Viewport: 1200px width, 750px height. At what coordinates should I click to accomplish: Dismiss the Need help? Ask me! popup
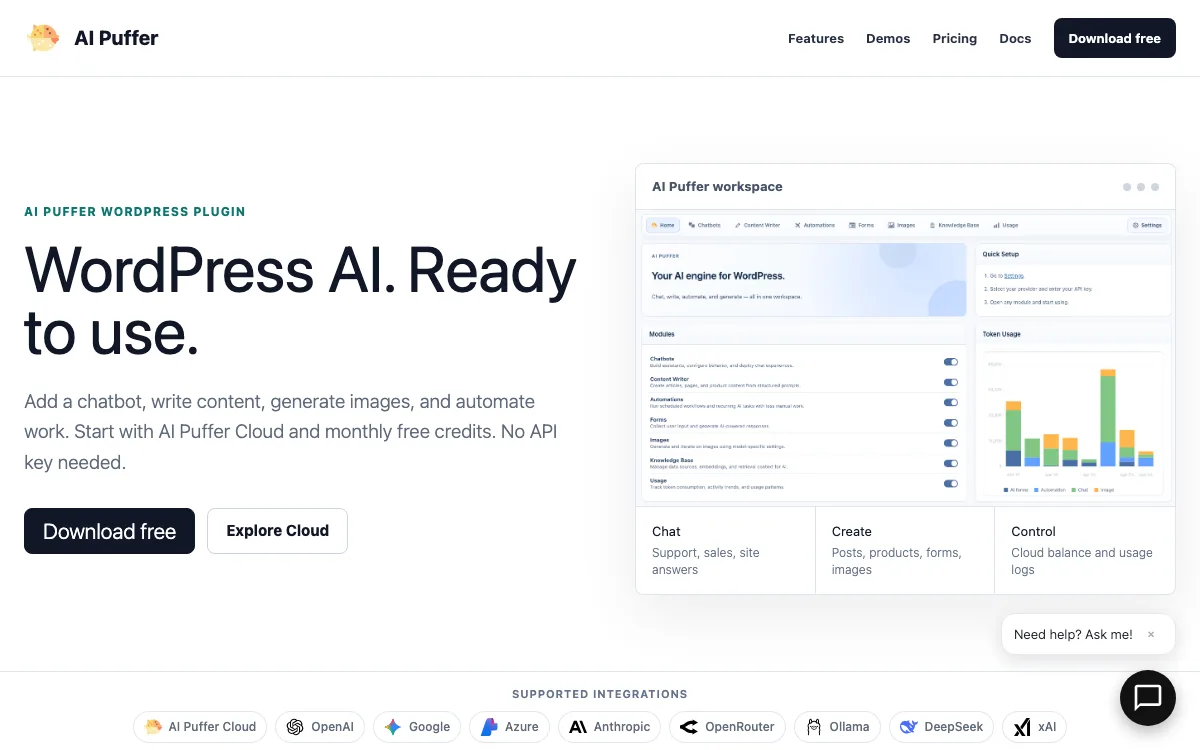[1151, 634]
